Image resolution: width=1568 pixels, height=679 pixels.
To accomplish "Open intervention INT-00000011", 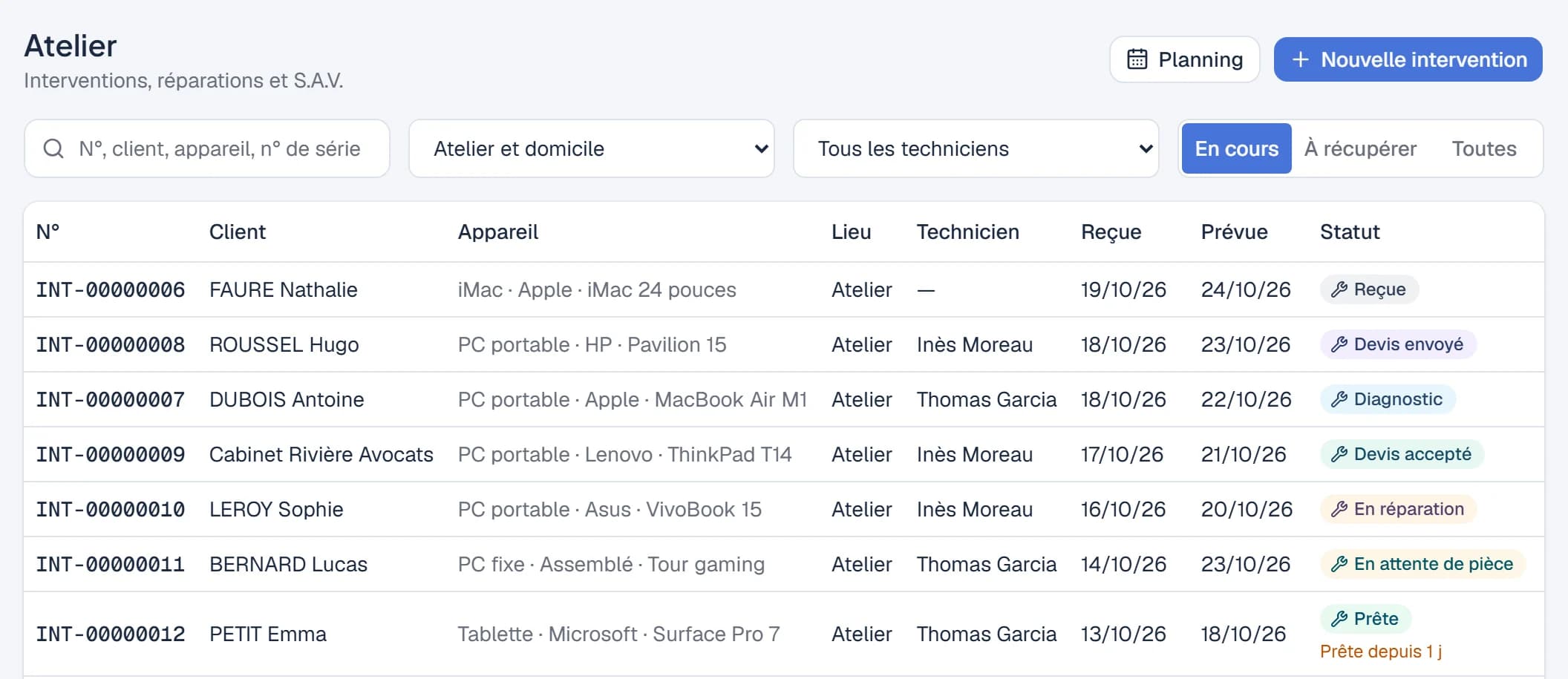I will 111,564.
